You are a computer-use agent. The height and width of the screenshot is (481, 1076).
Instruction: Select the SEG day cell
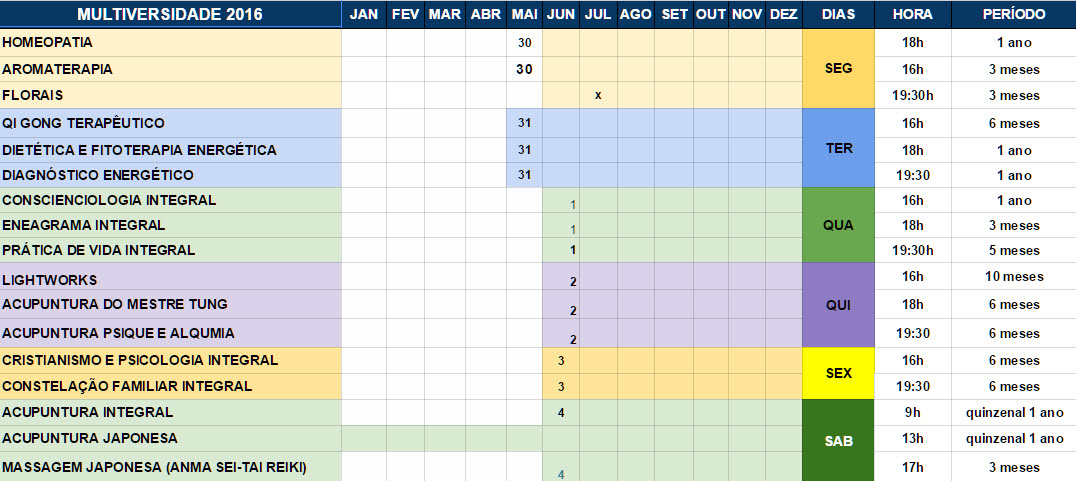(838, 69)
